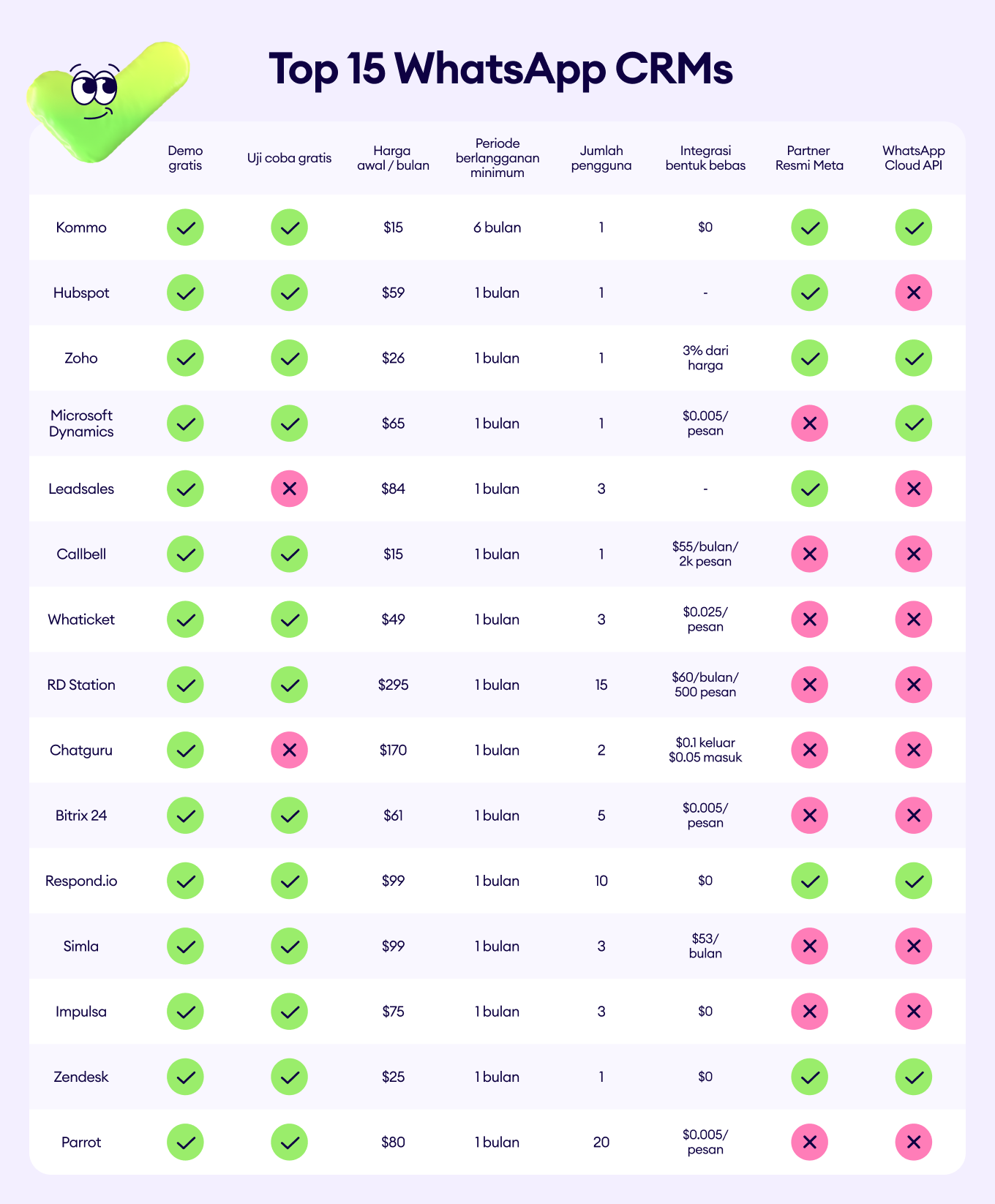Screen dimensions: 995x1204
Task: Select the RD Station row label
Action: click(x=81, y=685)
